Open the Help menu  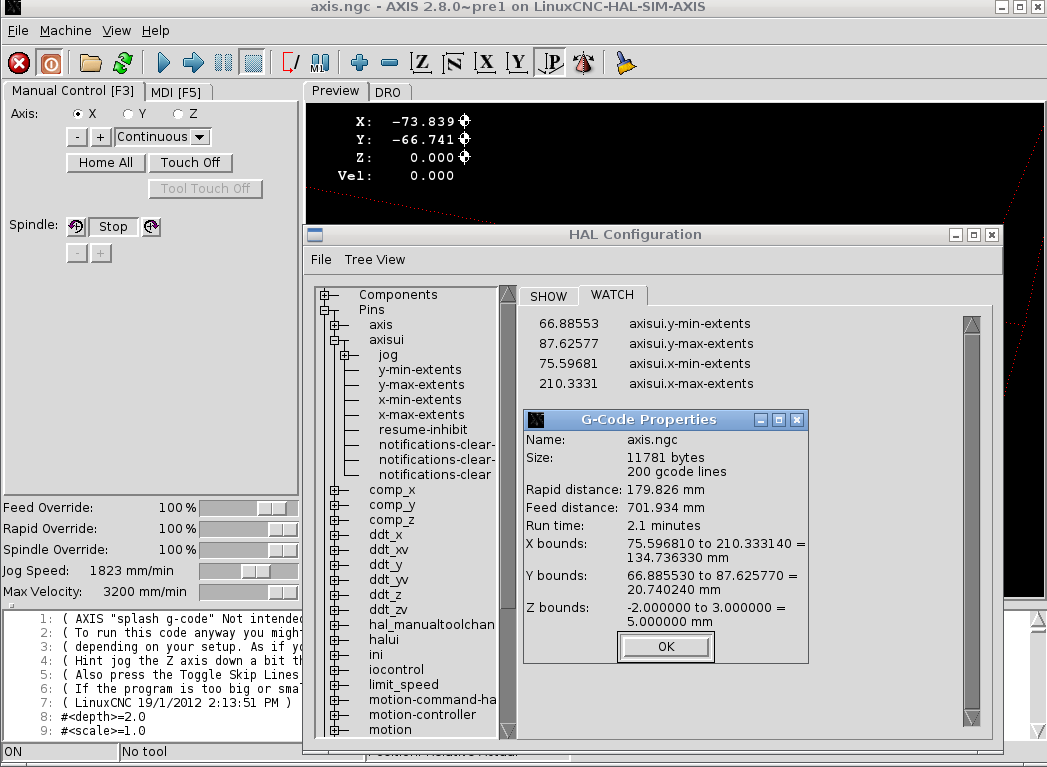pos(156,31)
